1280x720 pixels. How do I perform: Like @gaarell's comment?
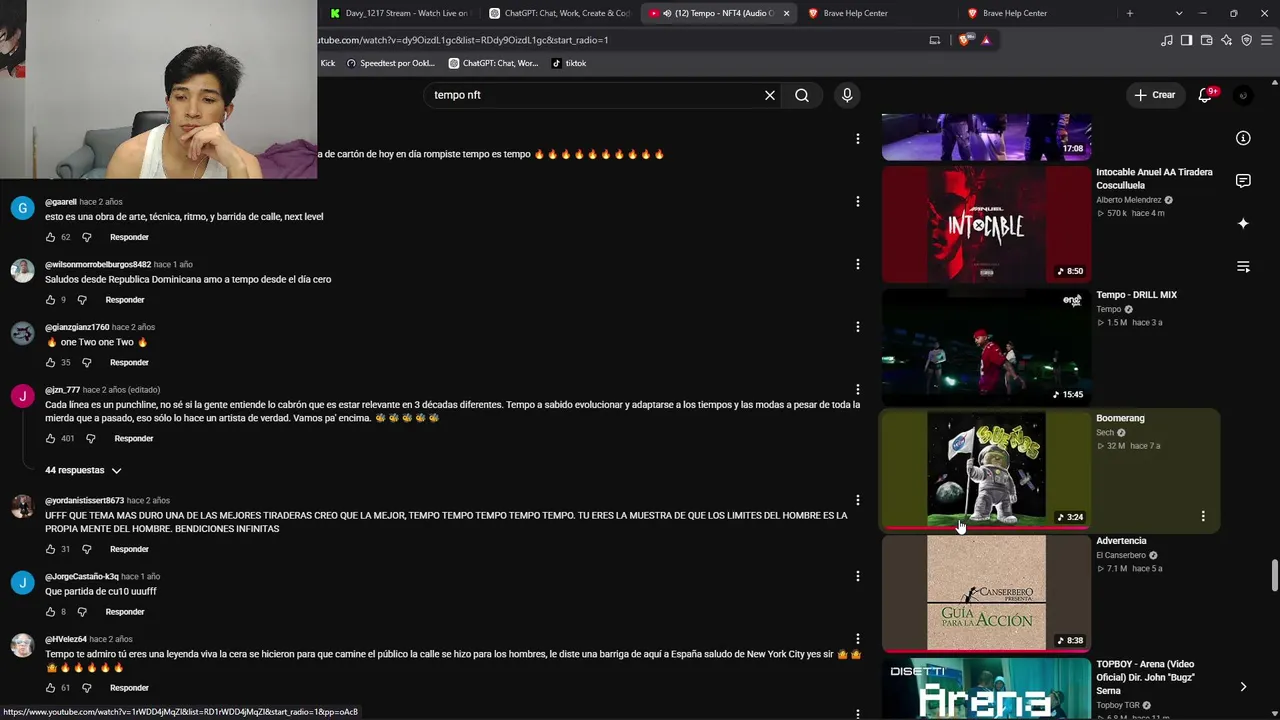click(50, 237)
